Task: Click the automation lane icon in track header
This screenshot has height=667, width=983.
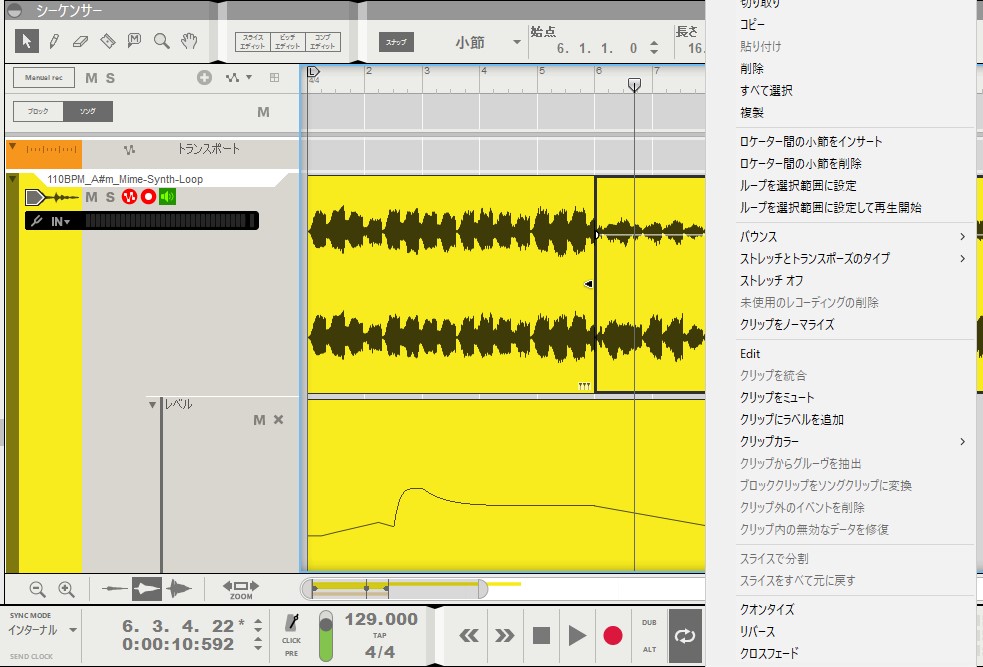Action: coord(233,78)
